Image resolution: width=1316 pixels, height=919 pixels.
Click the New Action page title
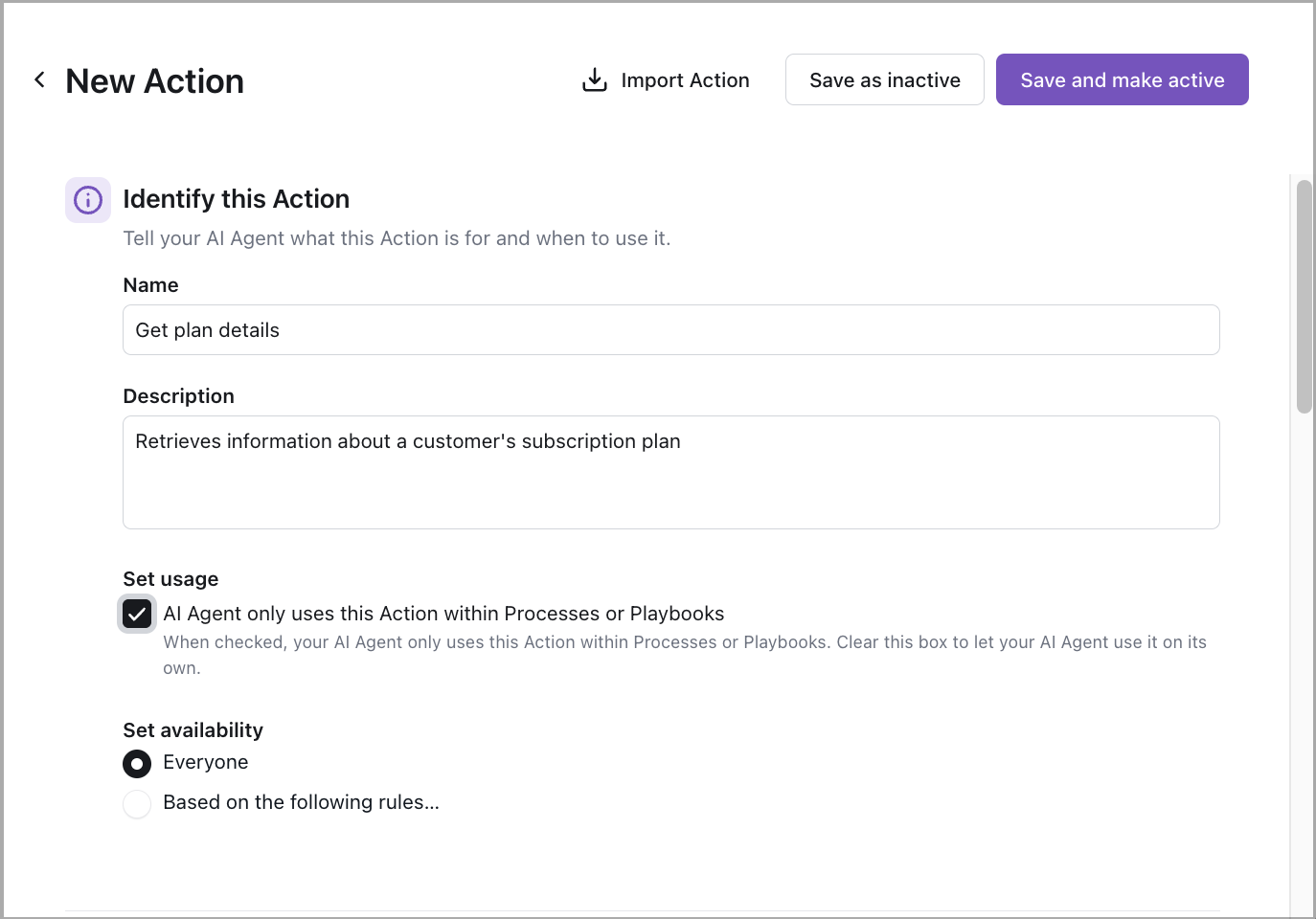pyautogui.click(x=154, y=81)
